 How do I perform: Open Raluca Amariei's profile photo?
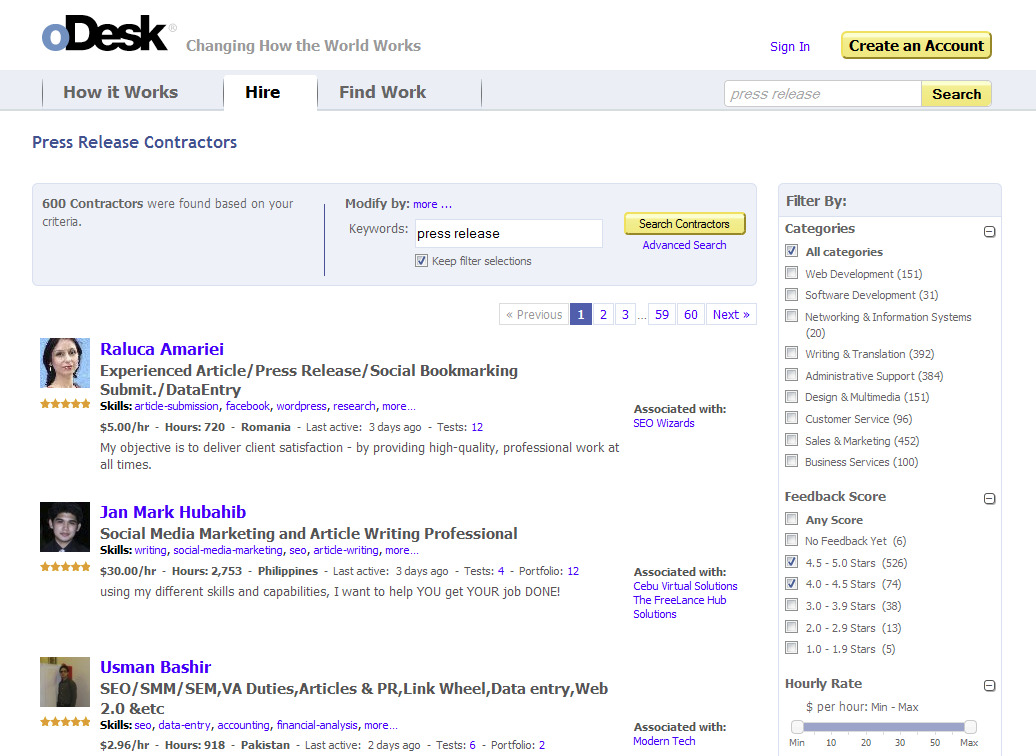65,363
